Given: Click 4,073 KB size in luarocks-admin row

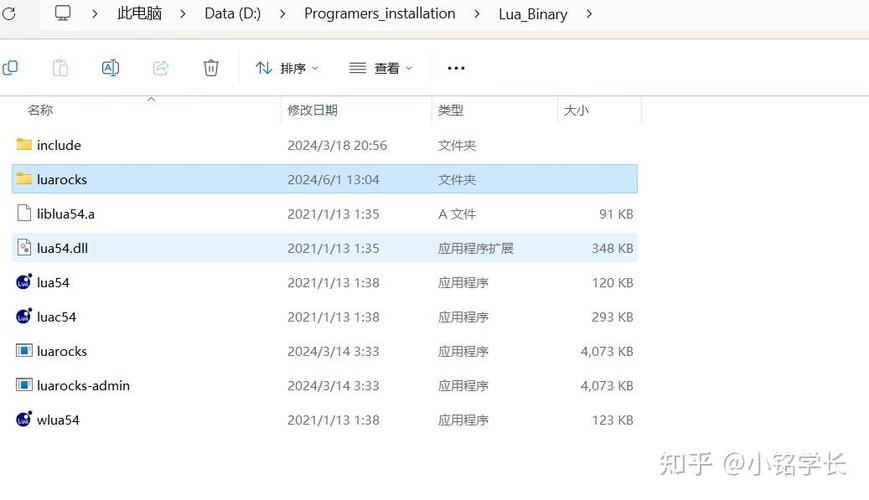Looking at the screenshot, I should pyautogui.click(x=607, y=386).
